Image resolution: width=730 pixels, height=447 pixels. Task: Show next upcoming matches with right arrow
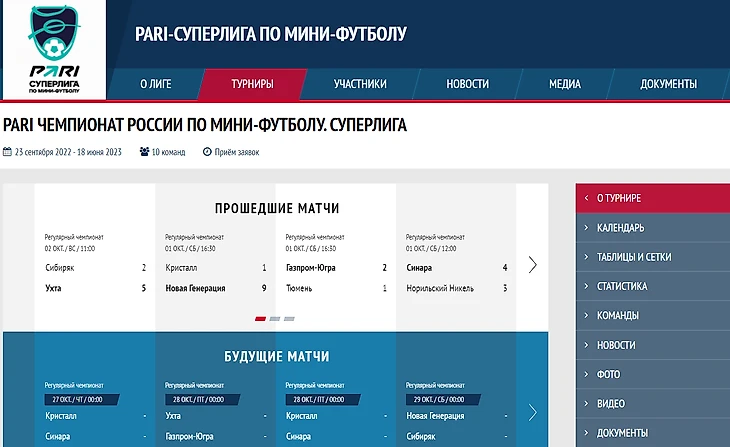533,413
